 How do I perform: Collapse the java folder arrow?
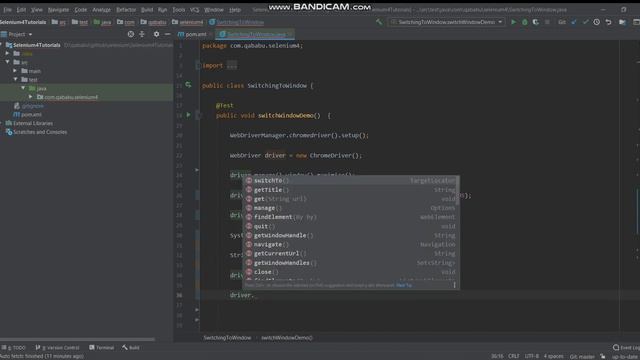(23, 88)
